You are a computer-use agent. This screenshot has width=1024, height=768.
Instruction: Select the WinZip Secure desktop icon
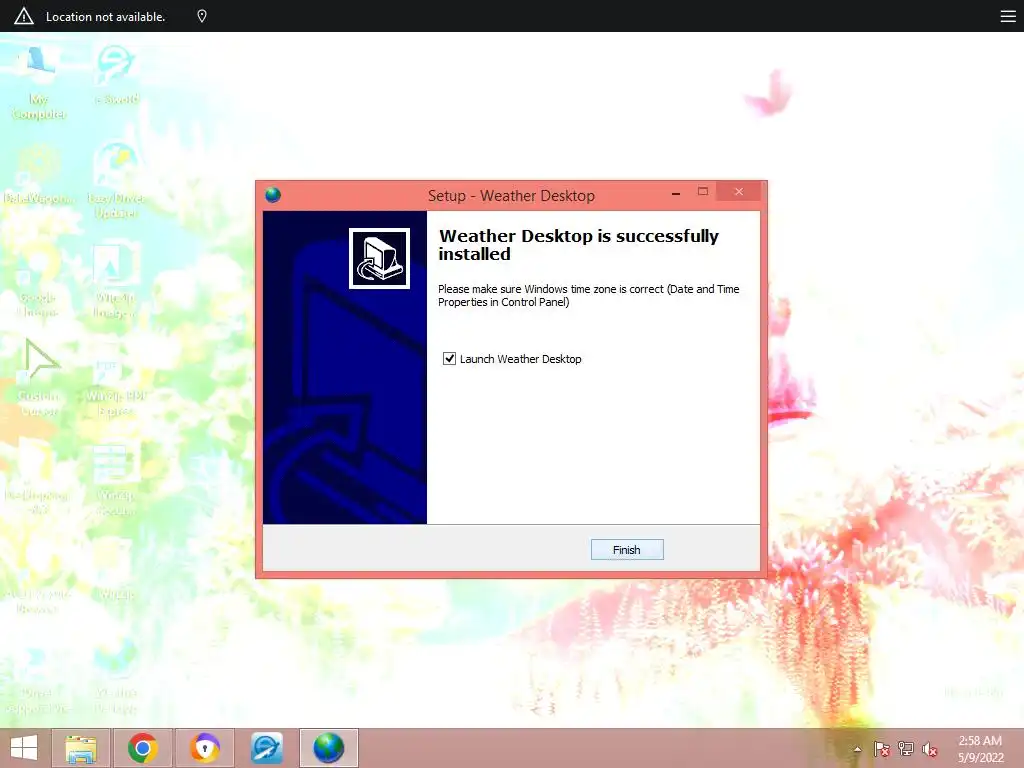coord(115,480)
